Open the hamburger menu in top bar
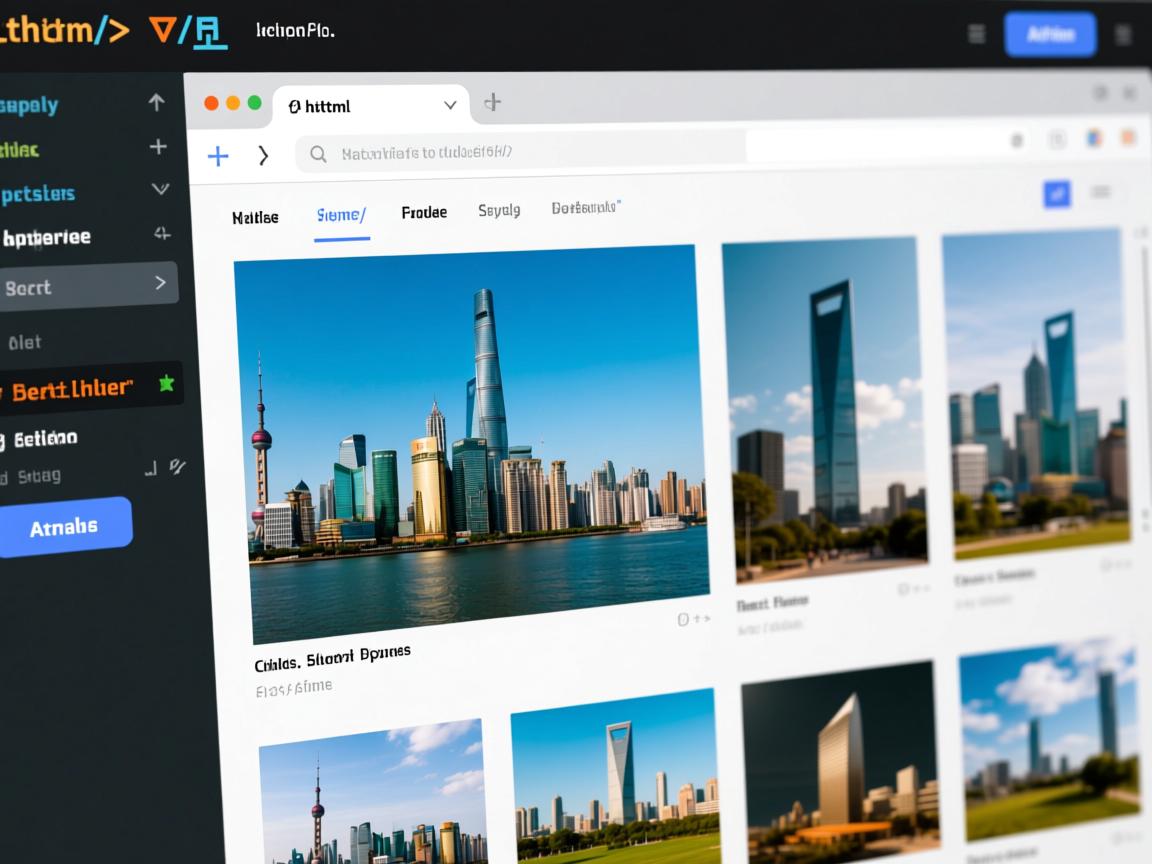 tap(977, 34)
